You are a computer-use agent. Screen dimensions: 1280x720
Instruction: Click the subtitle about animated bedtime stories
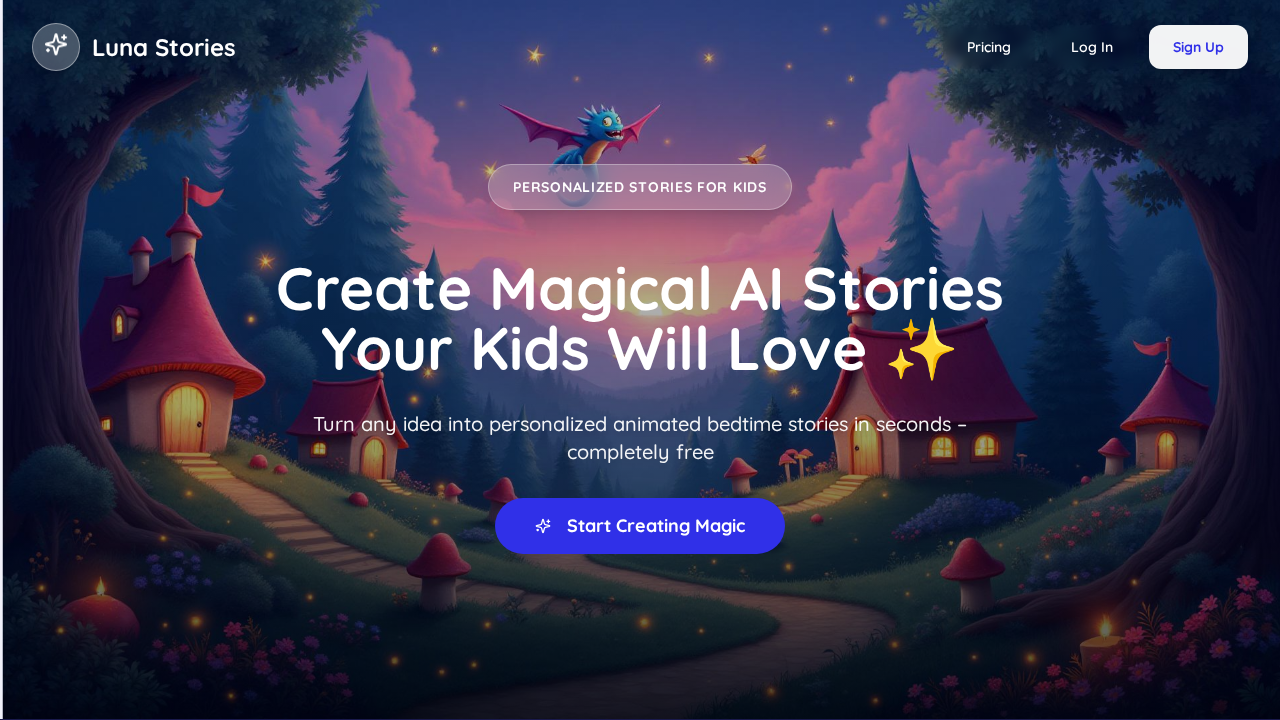(640, 438)
